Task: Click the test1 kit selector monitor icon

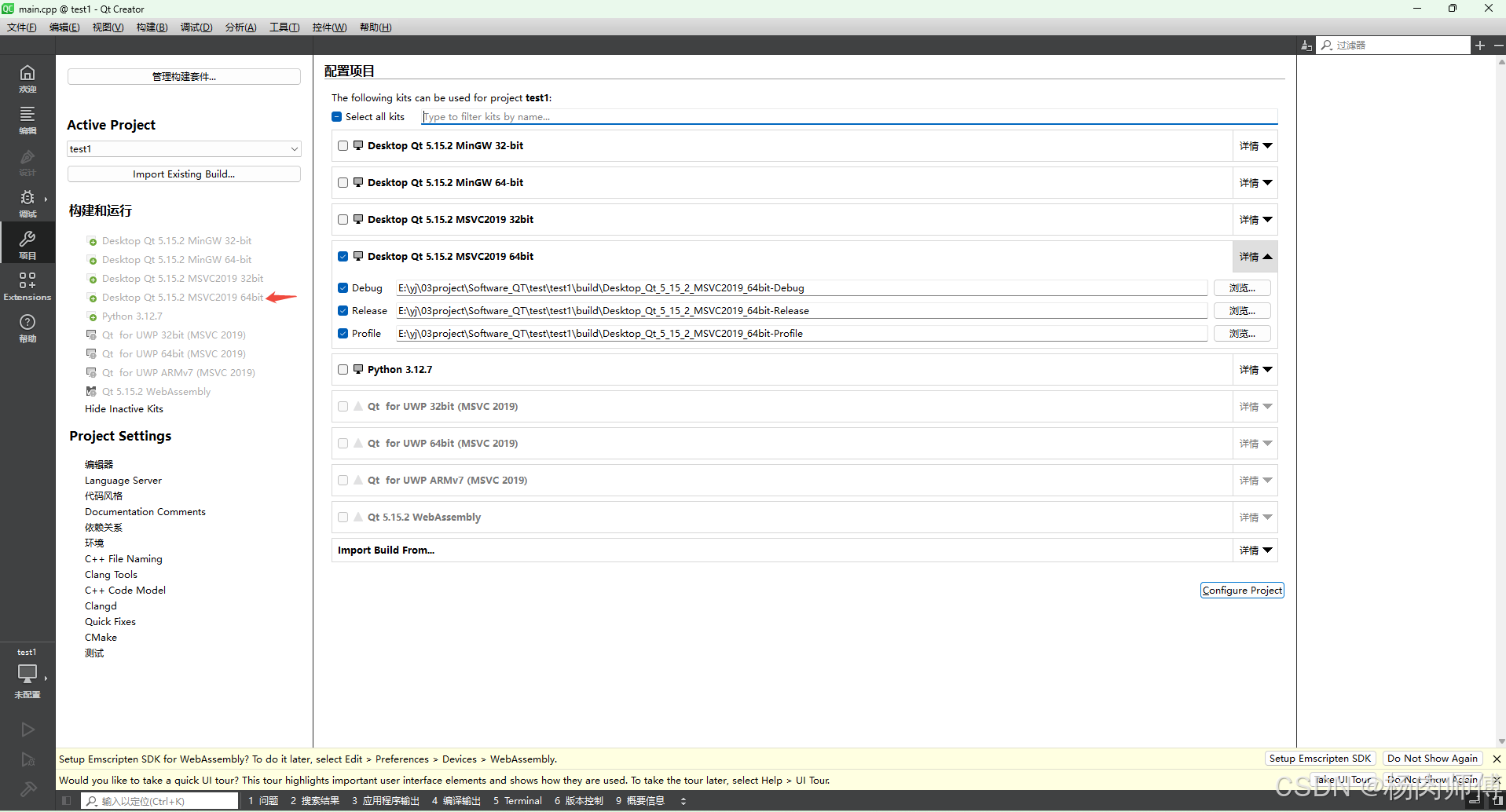Action: pos(27,674)
